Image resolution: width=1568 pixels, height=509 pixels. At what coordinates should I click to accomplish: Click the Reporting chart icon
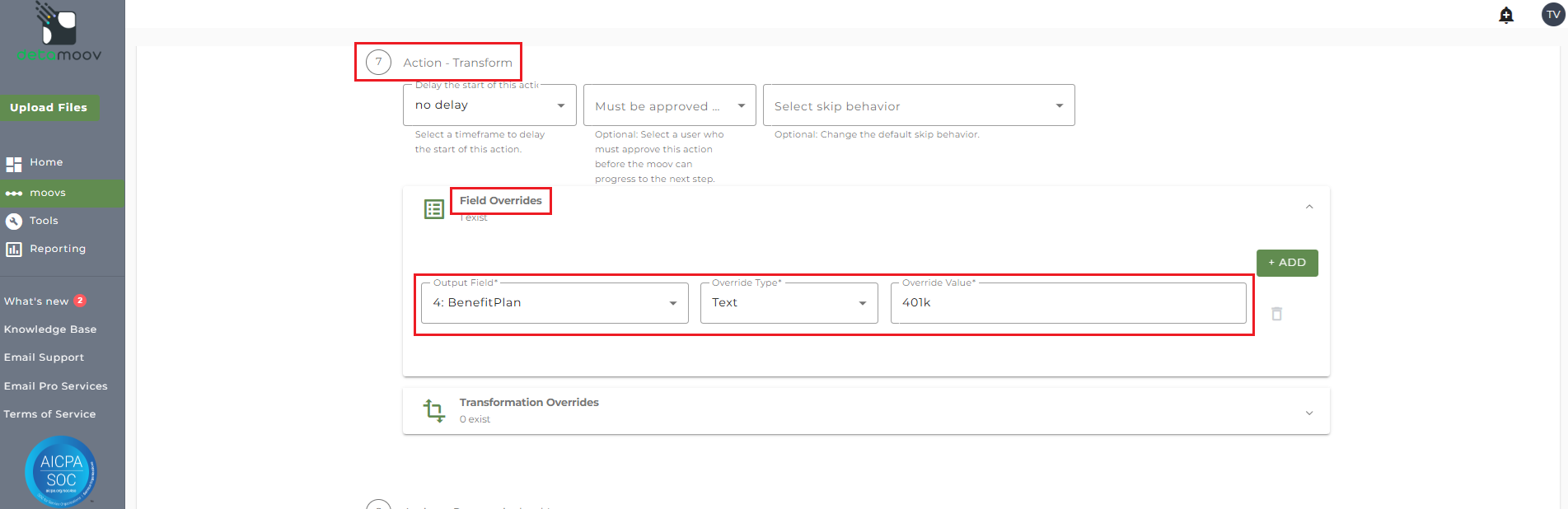[14, 249]
